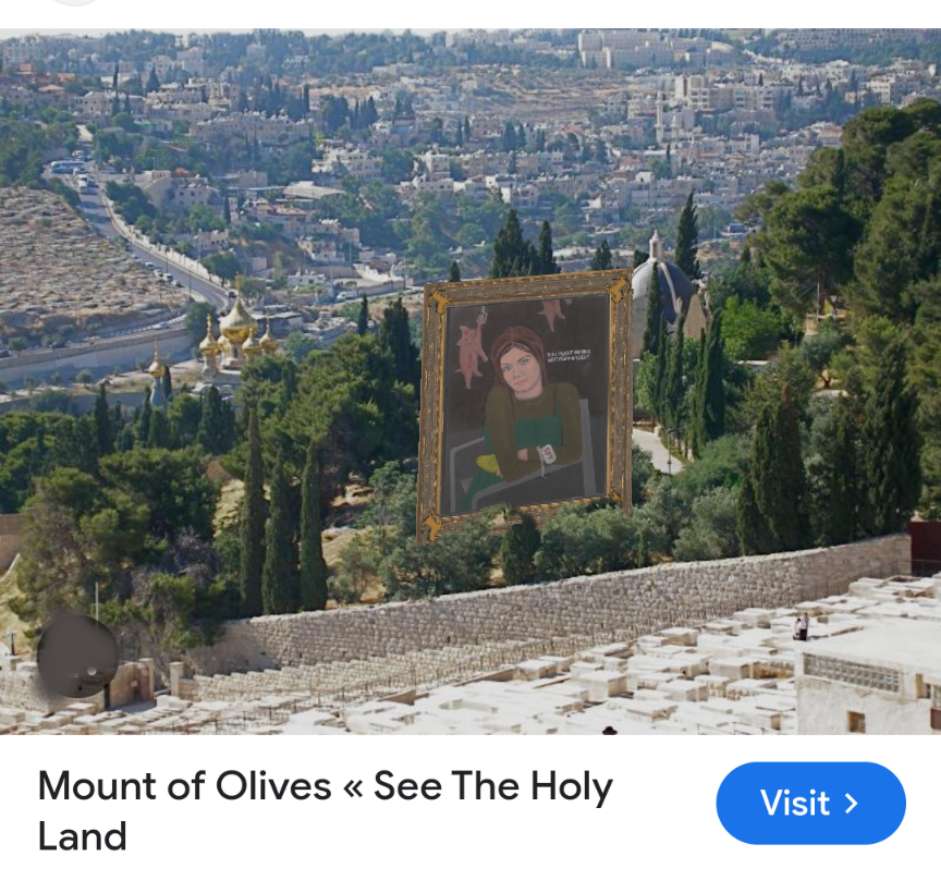Viewport: 941px width, 869px height.
Task: Click the small white text inside the painting
Action: pyautogui.click(x=569, y=354)
